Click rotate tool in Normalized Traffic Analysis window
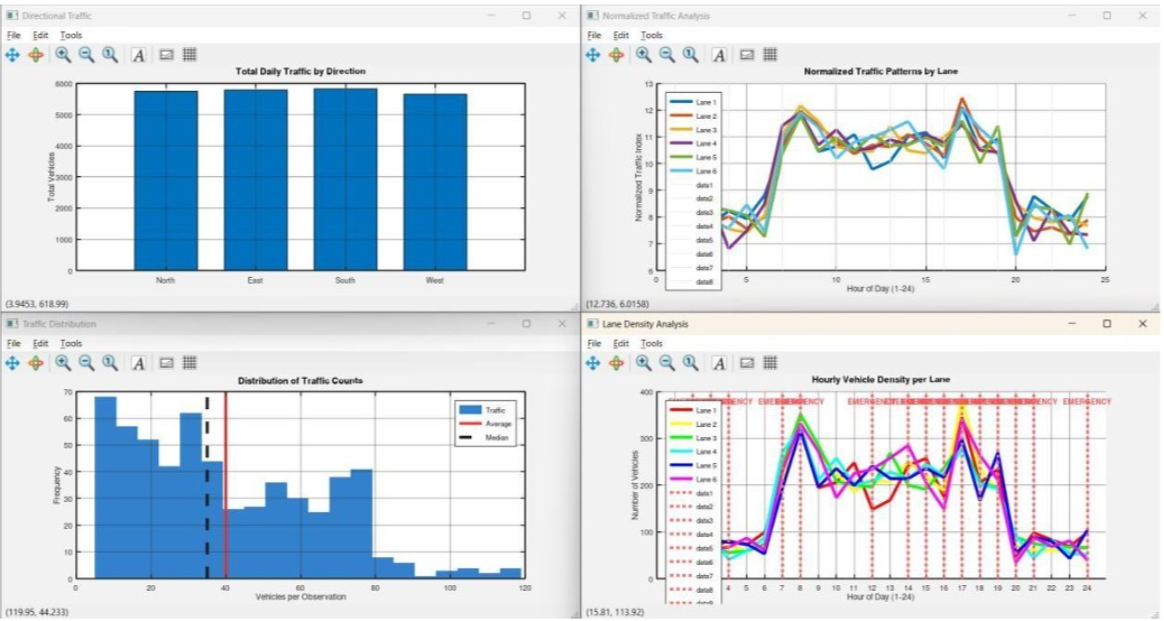Image resolution: width=1164 pixels, height=621 pixels. pyautogui.click(x=616, y=55)
